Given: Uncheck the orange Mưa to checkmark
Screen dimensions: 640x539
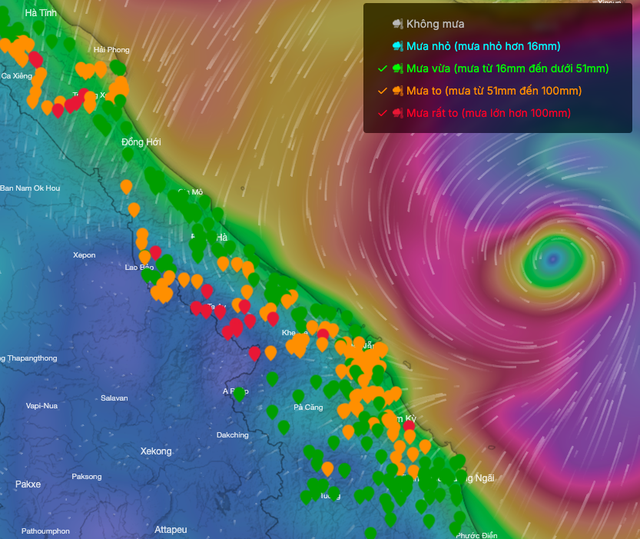Looking at the screenshot, I should [382, 91].
